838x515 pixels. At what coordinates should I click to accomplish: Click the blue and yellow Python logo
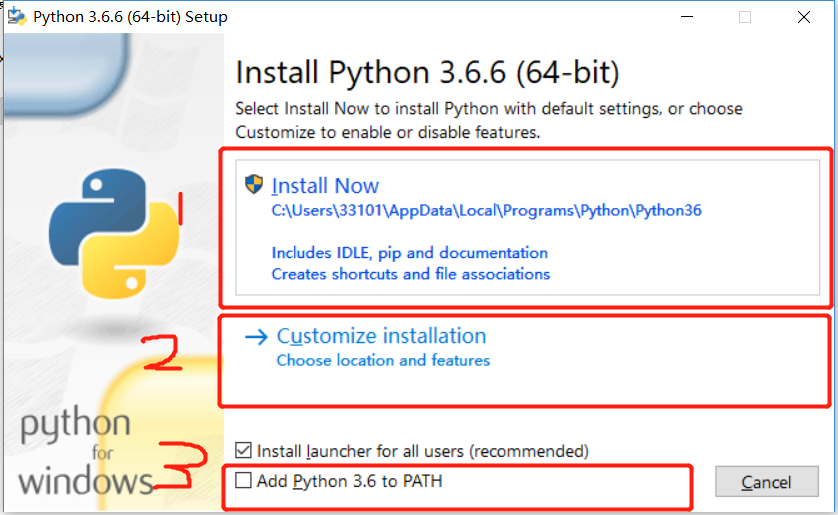click(114, 233)
